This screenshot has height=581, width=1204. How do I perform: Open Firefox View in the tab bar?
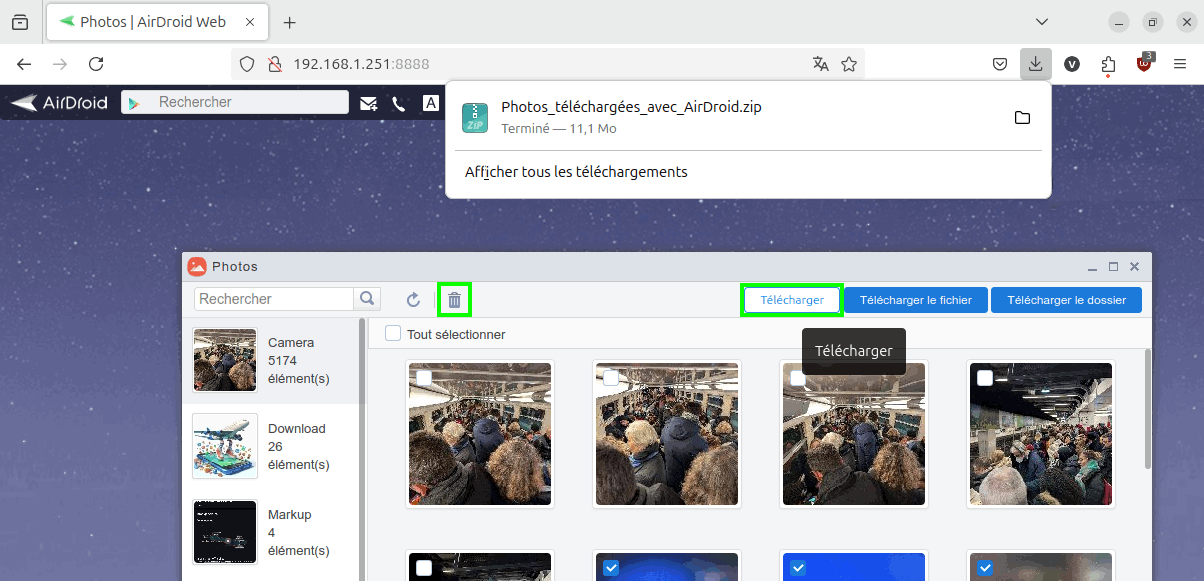click(20, 22)
